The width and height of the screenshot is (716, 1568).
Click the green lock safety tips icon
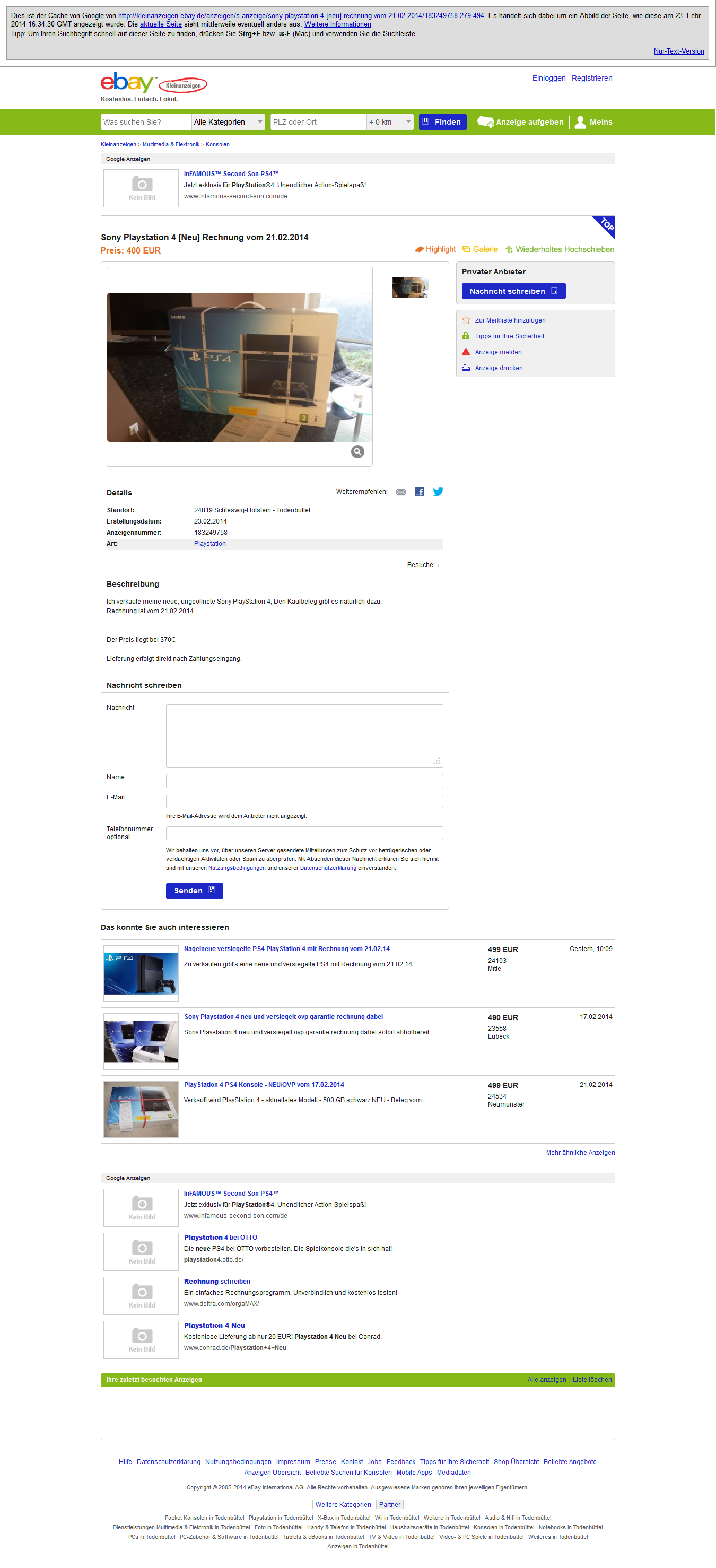click(466, 336)
